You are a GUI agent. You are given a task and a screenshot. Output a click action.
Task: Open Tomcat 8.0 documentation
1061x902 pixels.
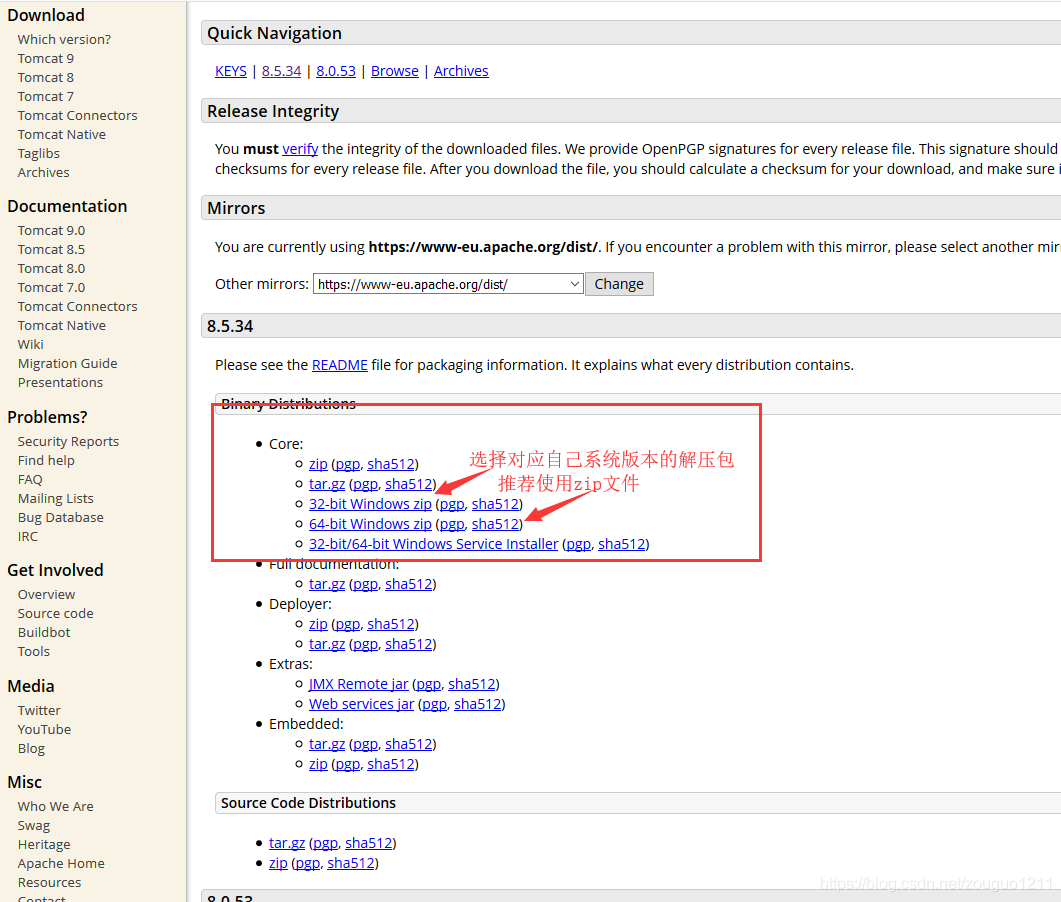click(x=51, y=269)
